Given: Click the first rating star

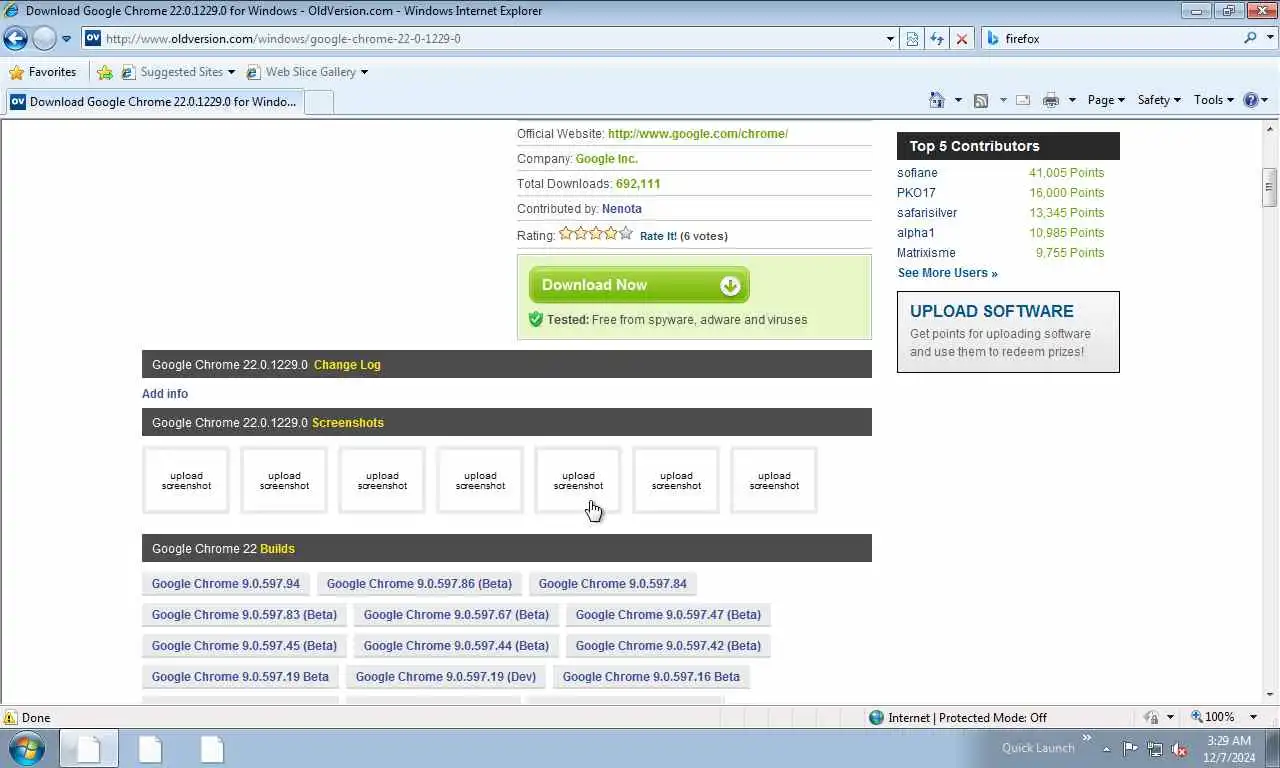Looking at the screenshot, I should 566,233.
